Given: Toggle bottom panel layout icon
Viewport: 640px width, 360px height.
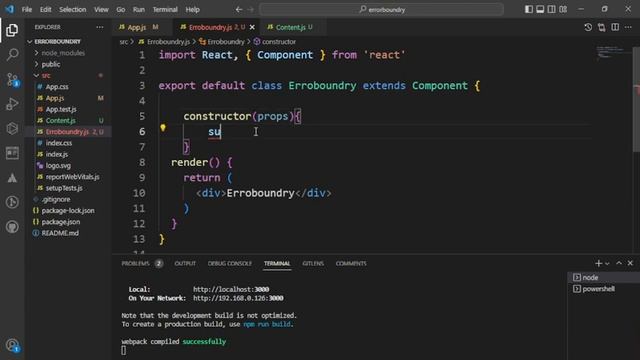Looking at the screenshot, I should coord(540,9).
